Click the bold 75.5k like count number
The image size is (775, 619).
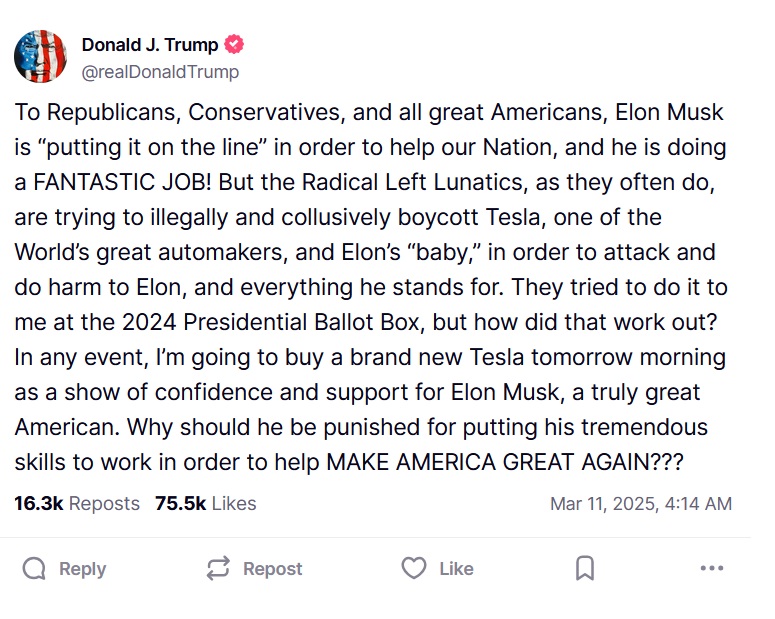tap(180, 504)
